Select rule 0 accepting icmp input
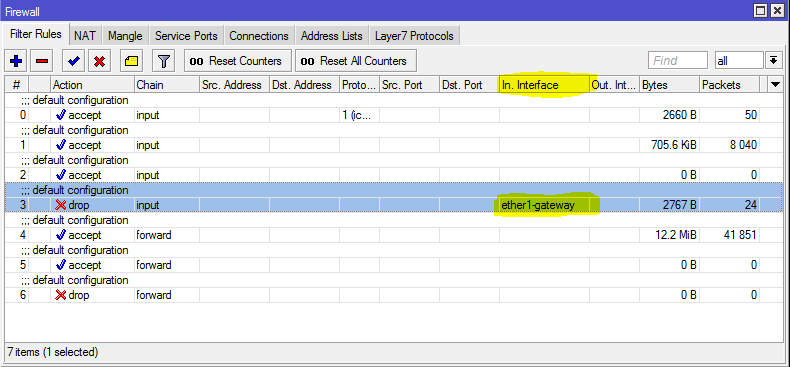This screenshot has height=367, width=790. [393, 115]
